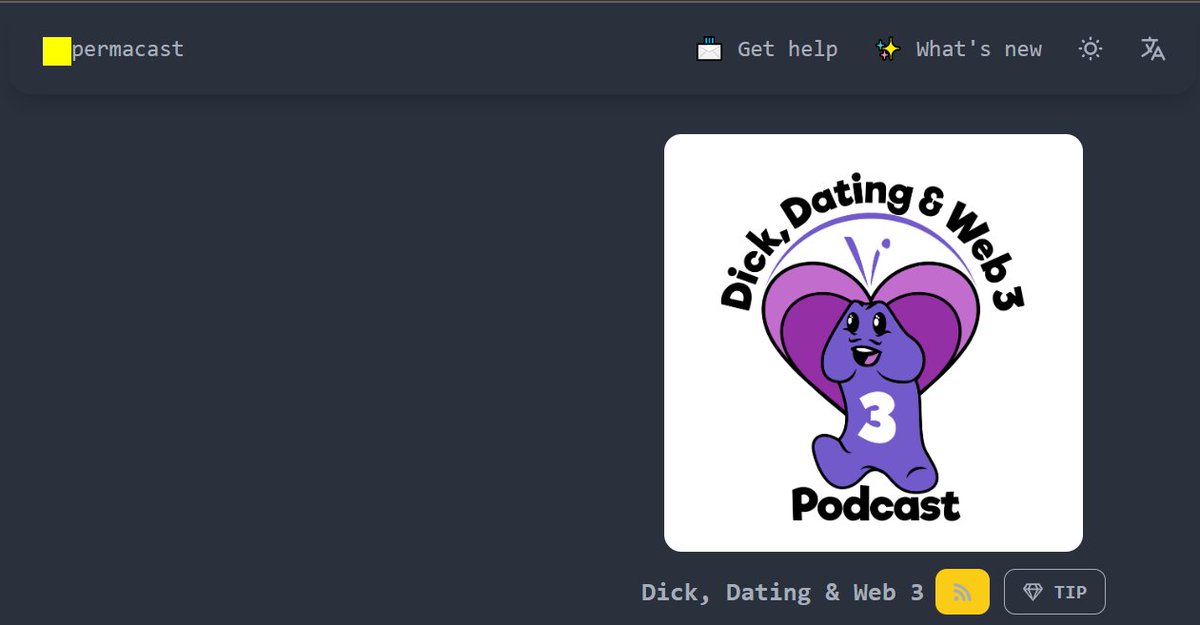This screenshot has height=625, width=1200.
Task: Click the mailbox icon beside Get help
Action: point(709,49)
